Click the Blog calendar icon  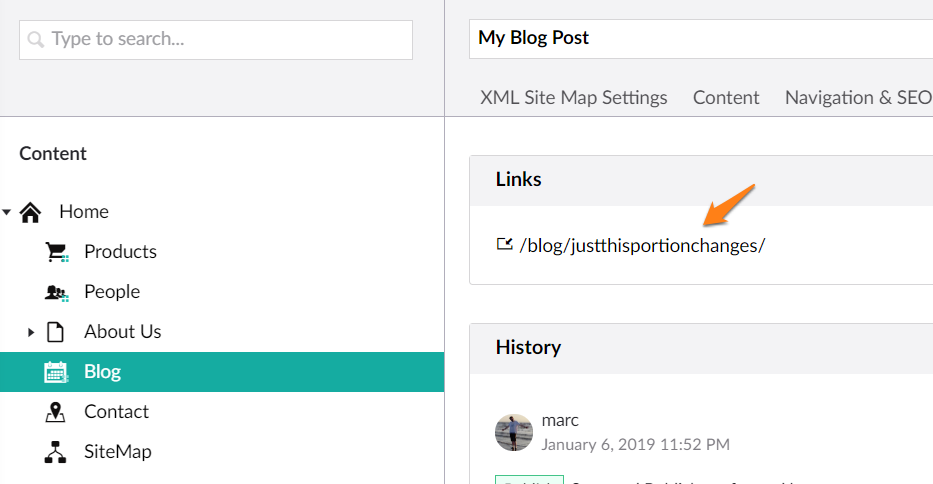coord(56,372)
